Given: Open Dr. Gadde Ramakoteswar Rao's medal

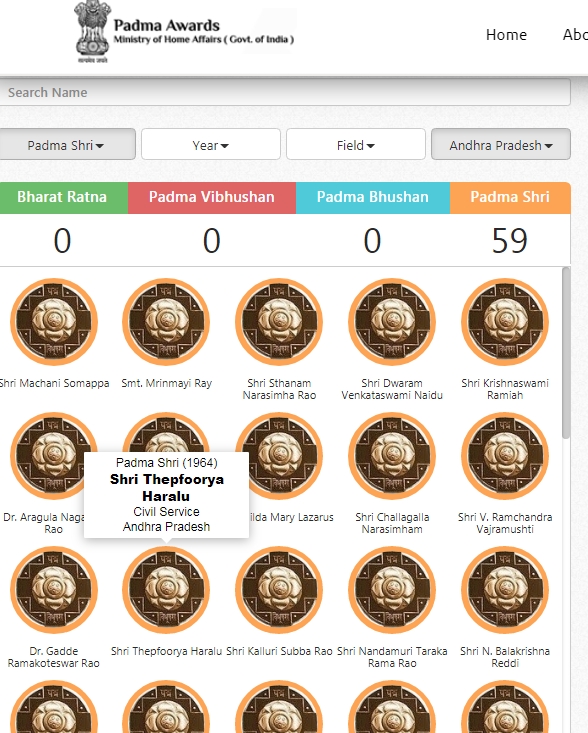Looking at the screenshot, I should (54, 590).
